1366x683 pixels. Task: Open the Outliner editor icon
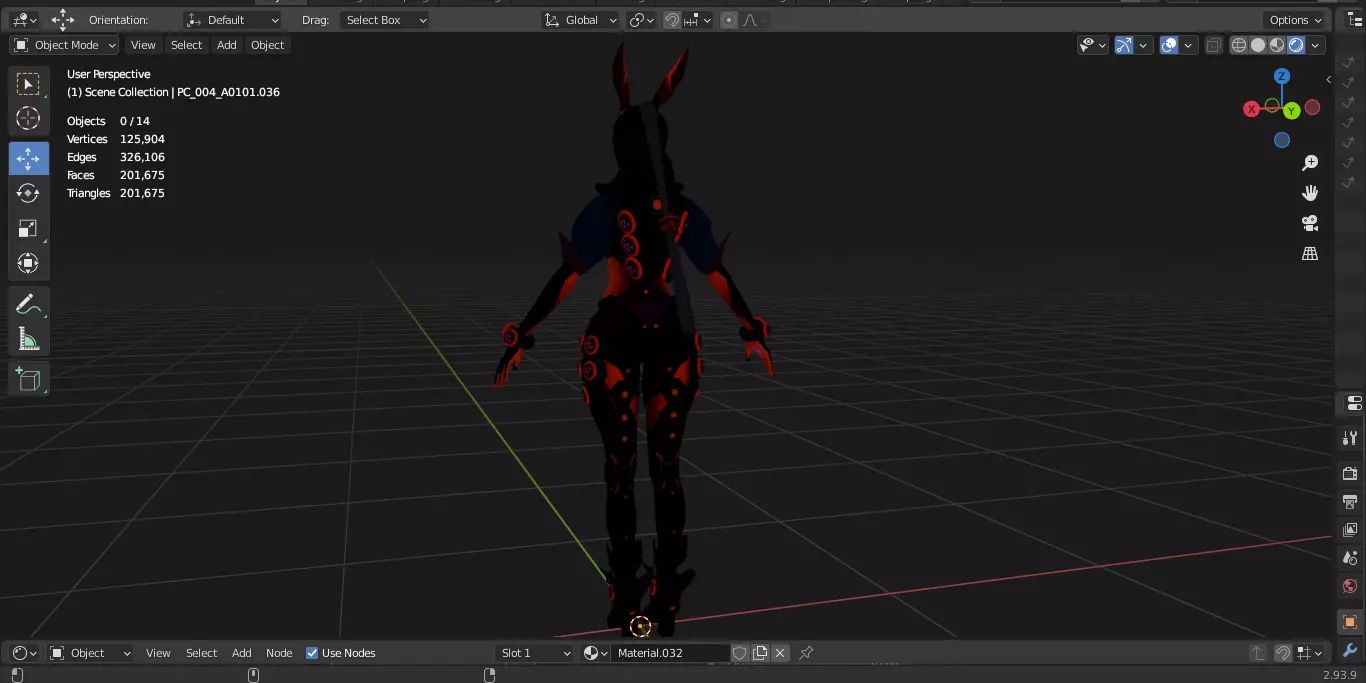[1352, 19]
